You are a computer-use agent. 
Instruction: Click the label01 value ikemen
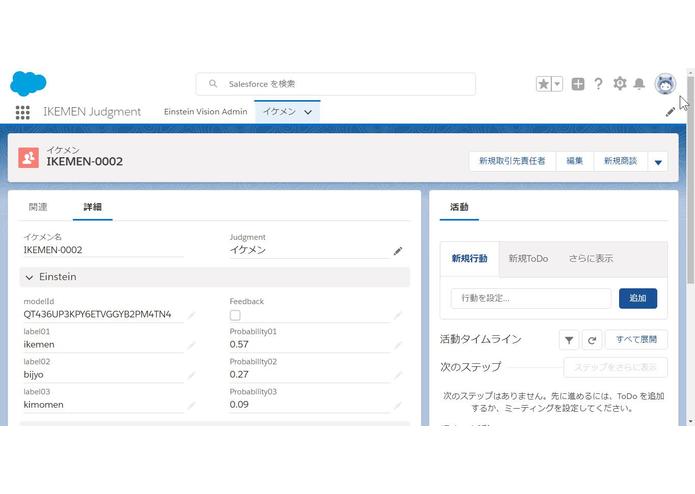coord(39,344)
